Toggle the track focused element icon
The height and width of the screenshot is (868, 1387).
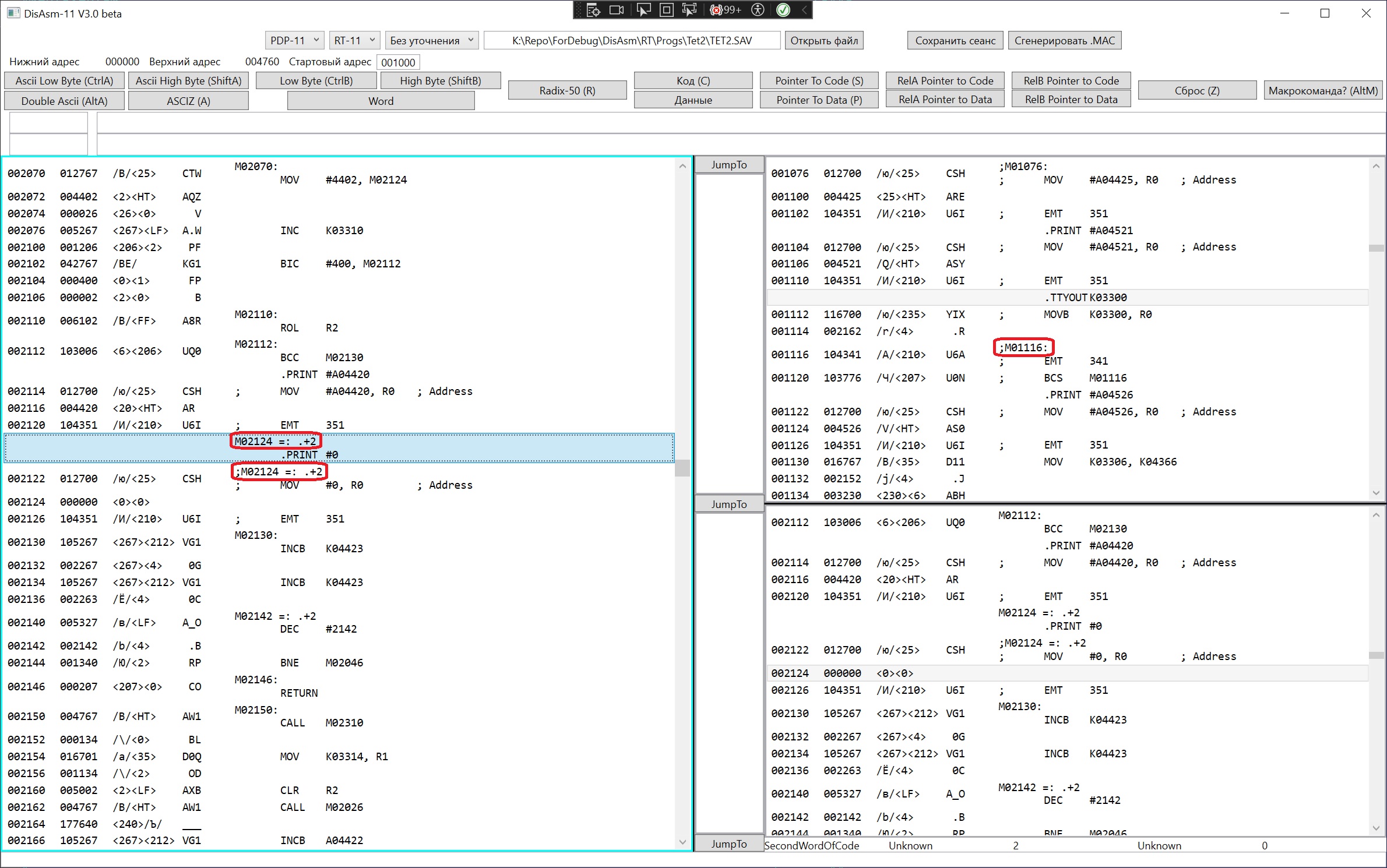[x=689, y=10]
